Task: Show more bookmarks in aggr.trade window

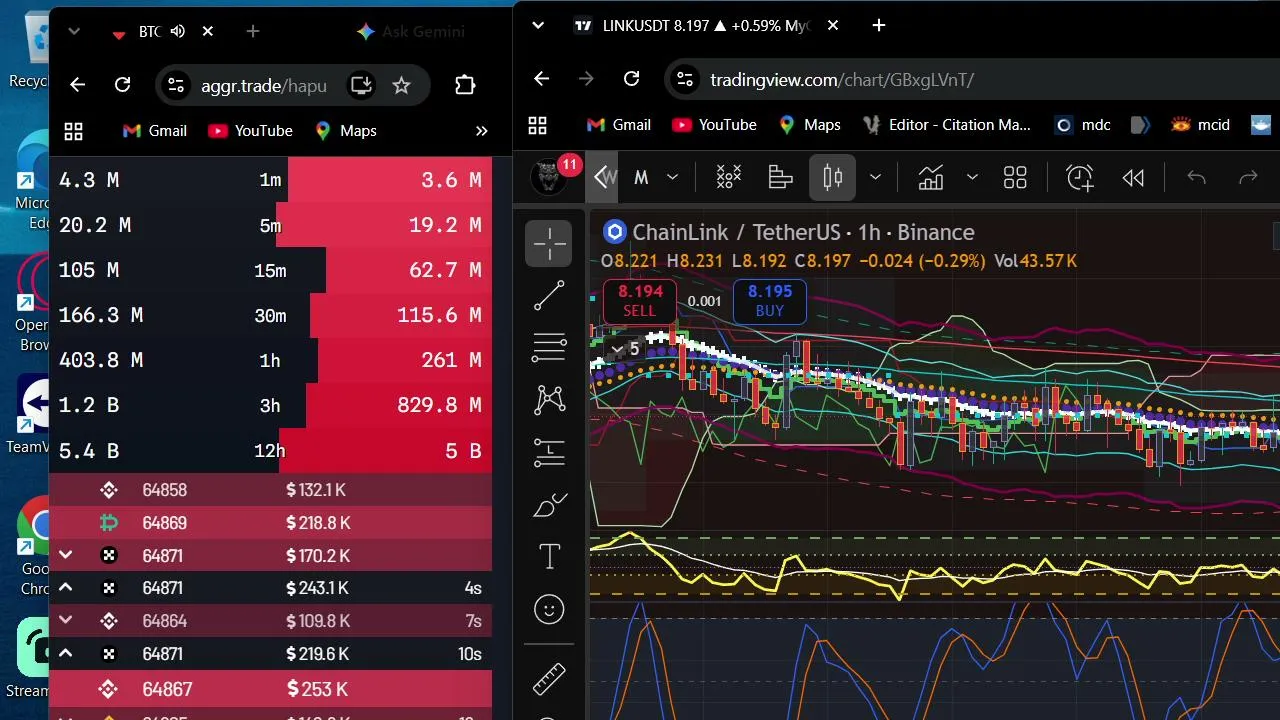Action: coord(481,131)
